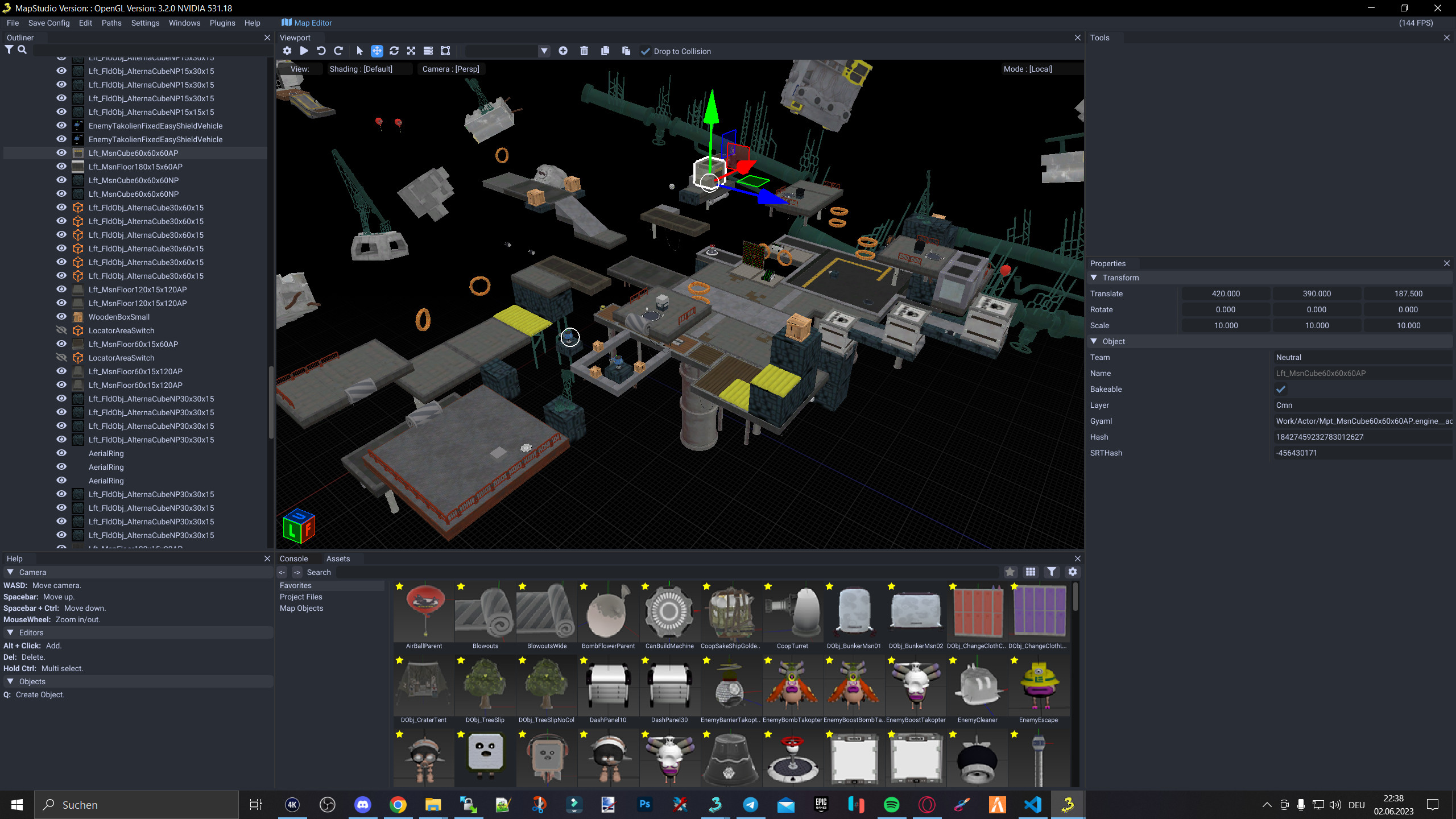Switch asset view using the grid icon

tap(1031, 572)
